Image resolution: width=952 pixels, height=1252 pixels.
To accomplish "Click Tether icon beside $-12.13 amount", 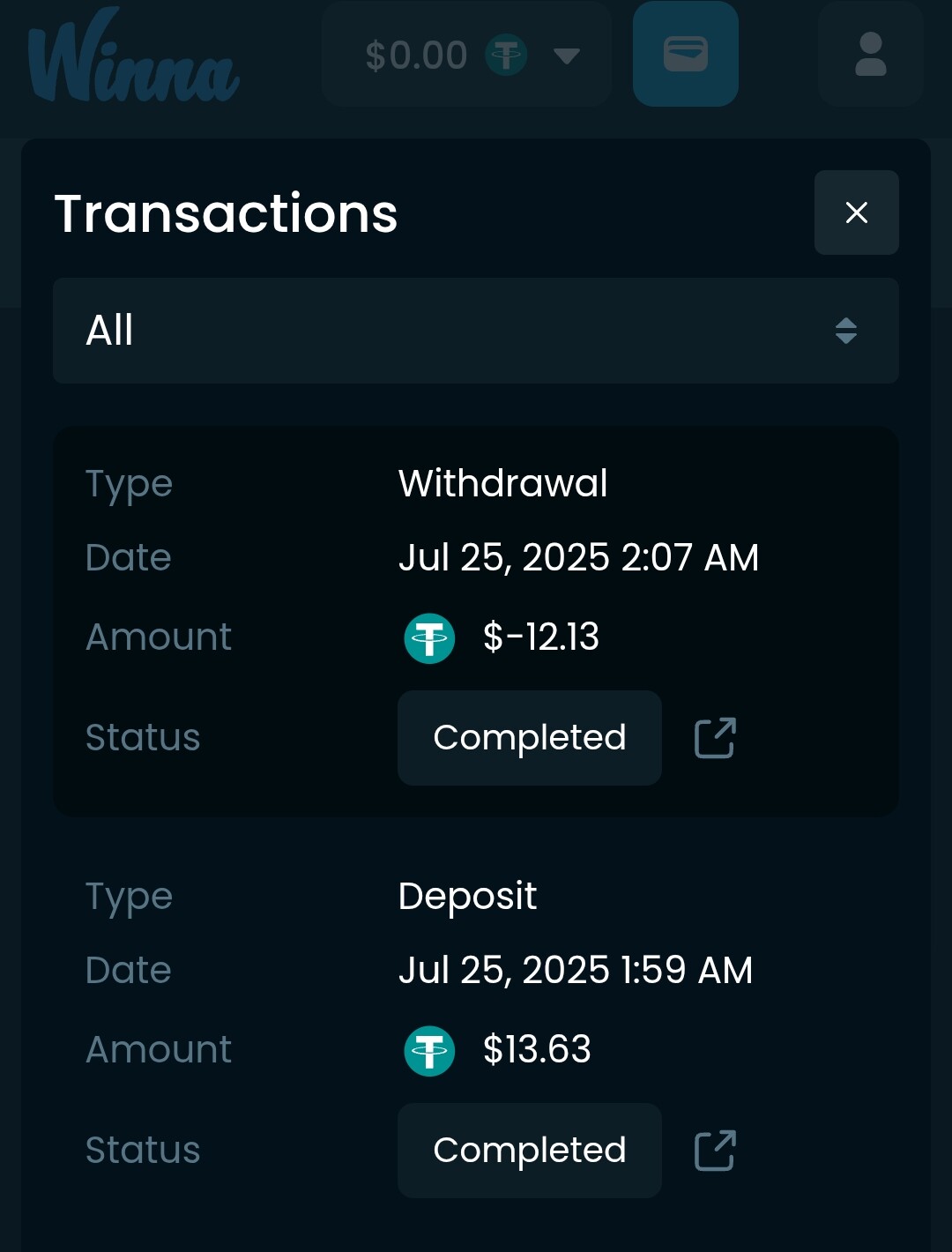I will (x=429, y=638).
